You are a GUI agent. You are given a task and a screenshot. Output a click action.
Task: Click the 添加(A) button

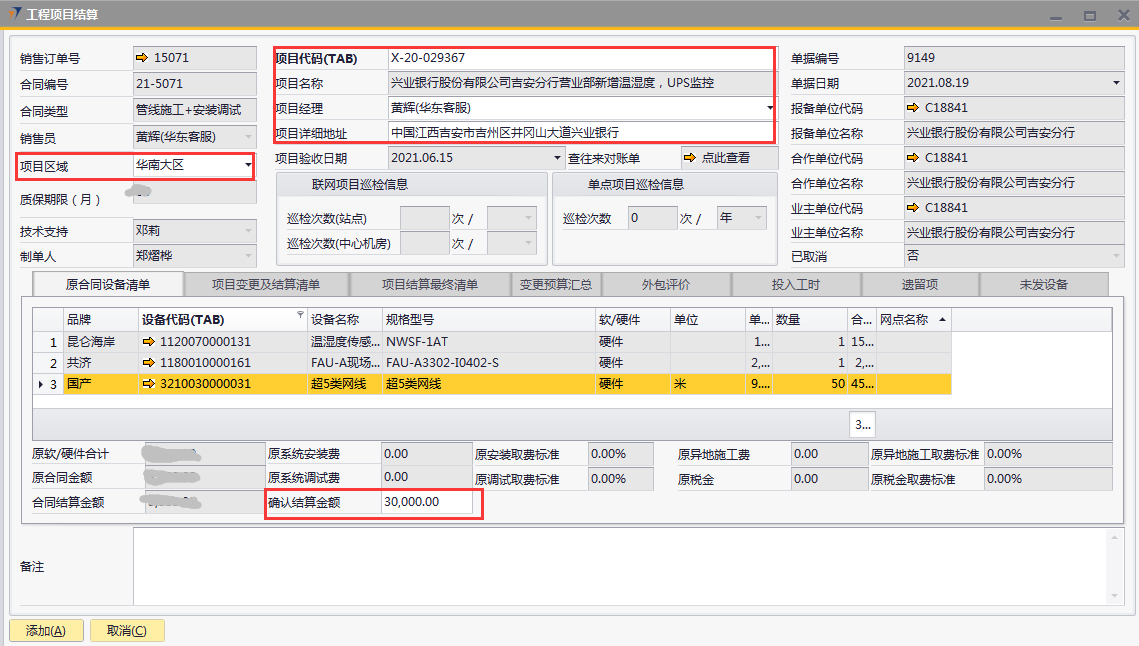tap(45, 631)
